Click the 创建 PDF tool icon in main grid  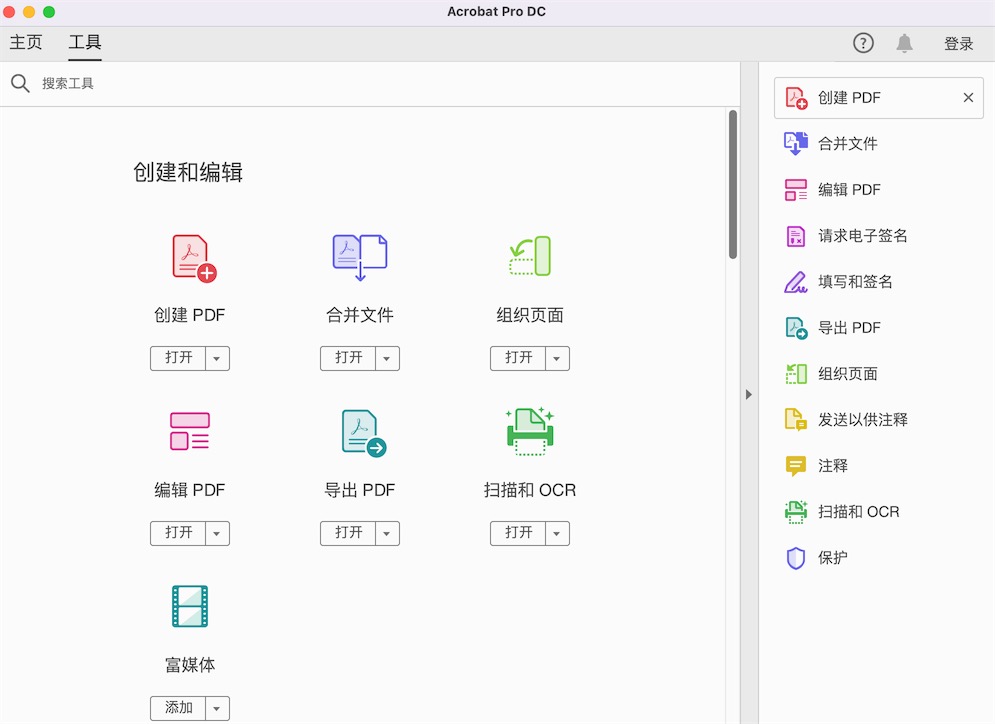click(194, 258)
